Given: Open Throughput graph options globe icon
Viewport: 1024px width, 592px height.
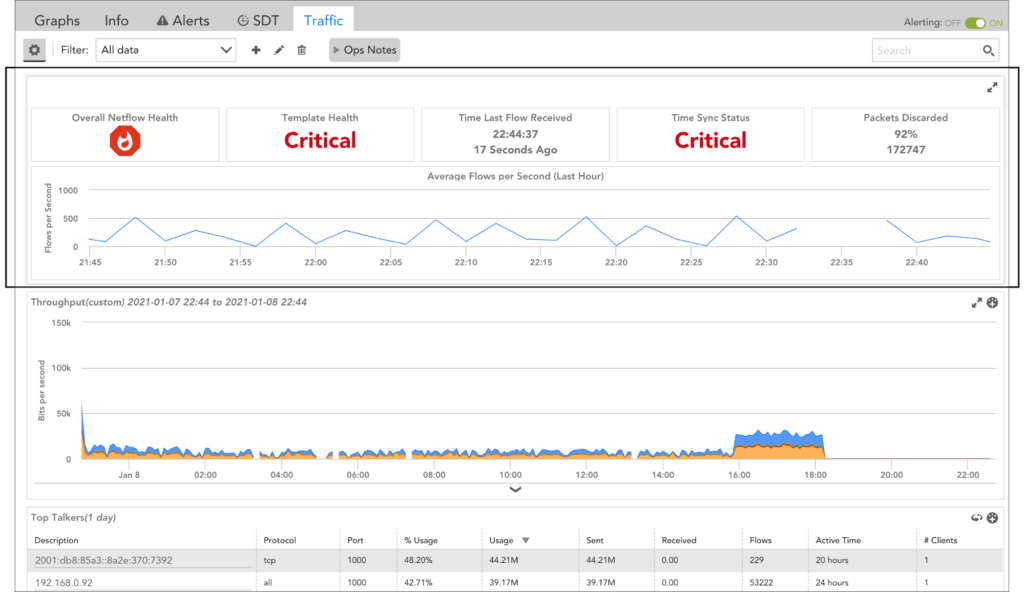Looking at the screenshot, I should pos(993,303).
